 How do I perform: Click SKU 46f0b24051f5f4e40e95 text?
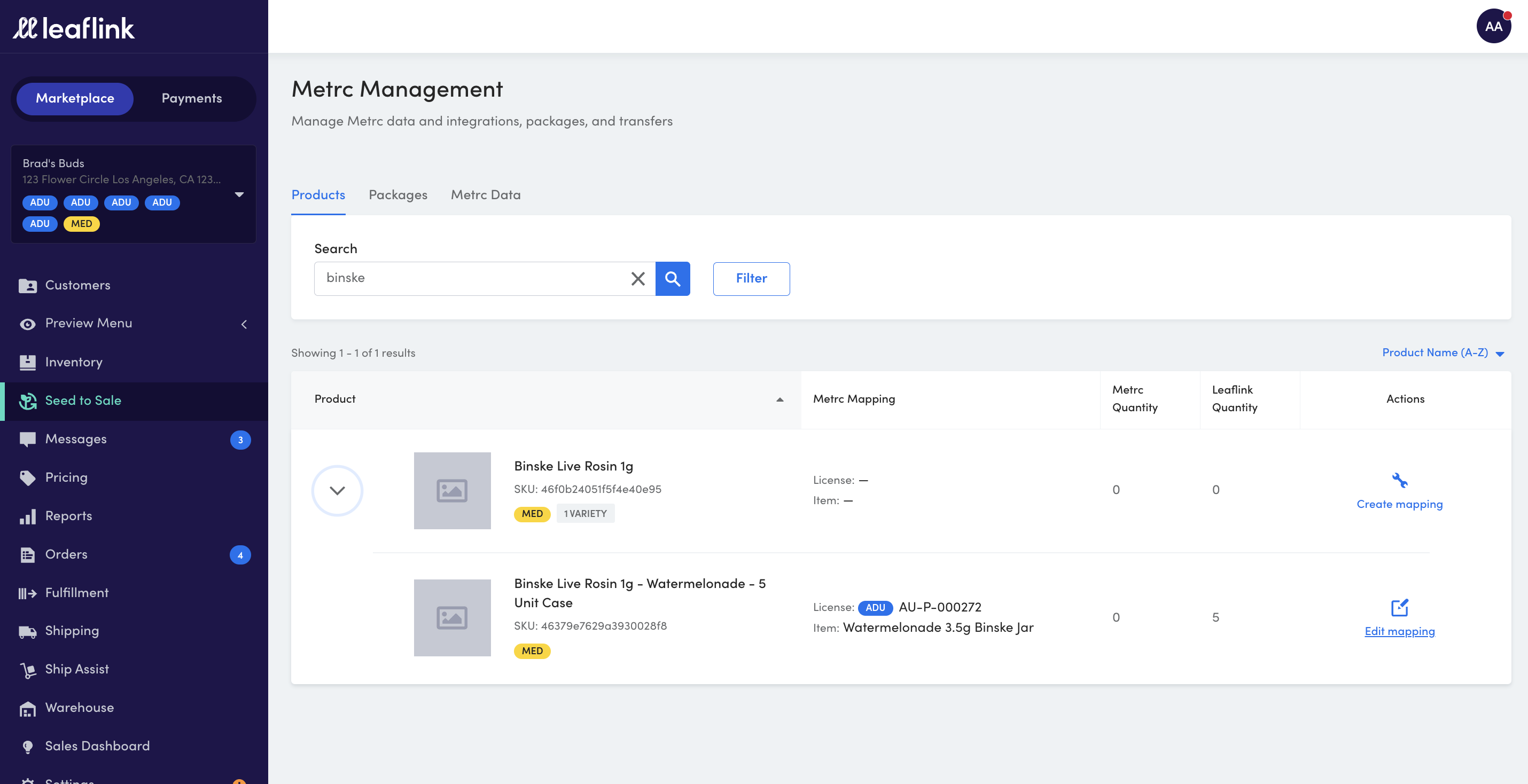pyautogui.click(x=587, y=490)
